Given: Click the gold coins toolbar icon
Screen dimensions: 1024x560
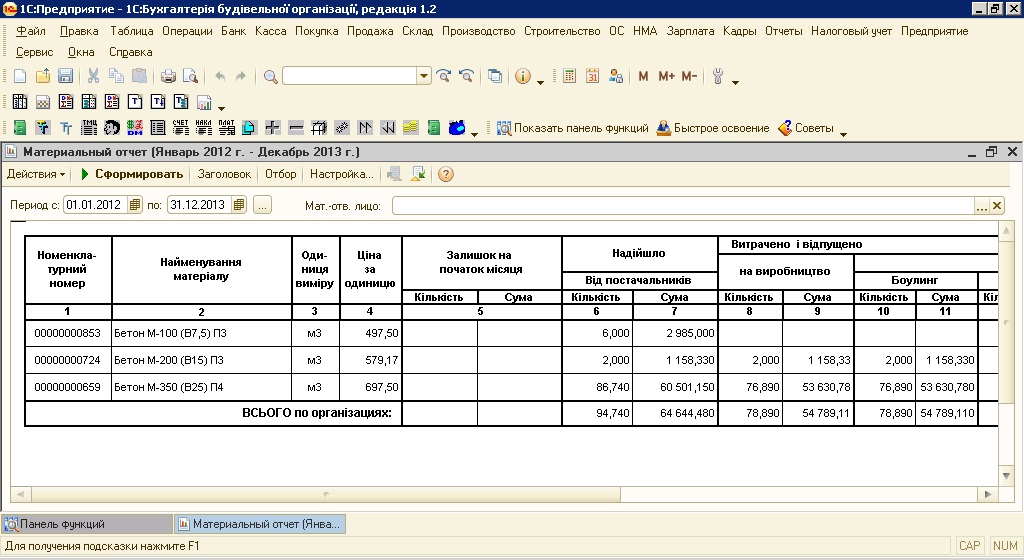Looking at the screenshot, I should pyautogui.click(x=410, y=127).
